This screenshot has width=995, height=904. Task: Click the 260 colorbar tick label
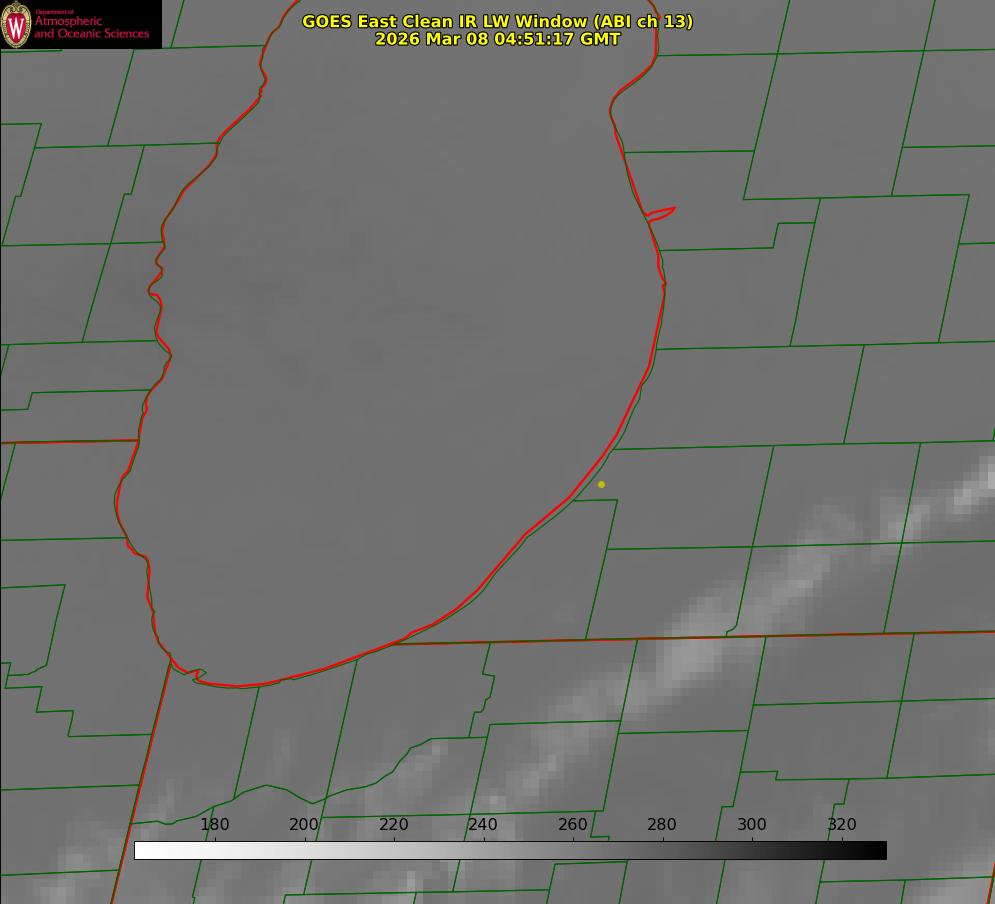click(x=573, y=824)
